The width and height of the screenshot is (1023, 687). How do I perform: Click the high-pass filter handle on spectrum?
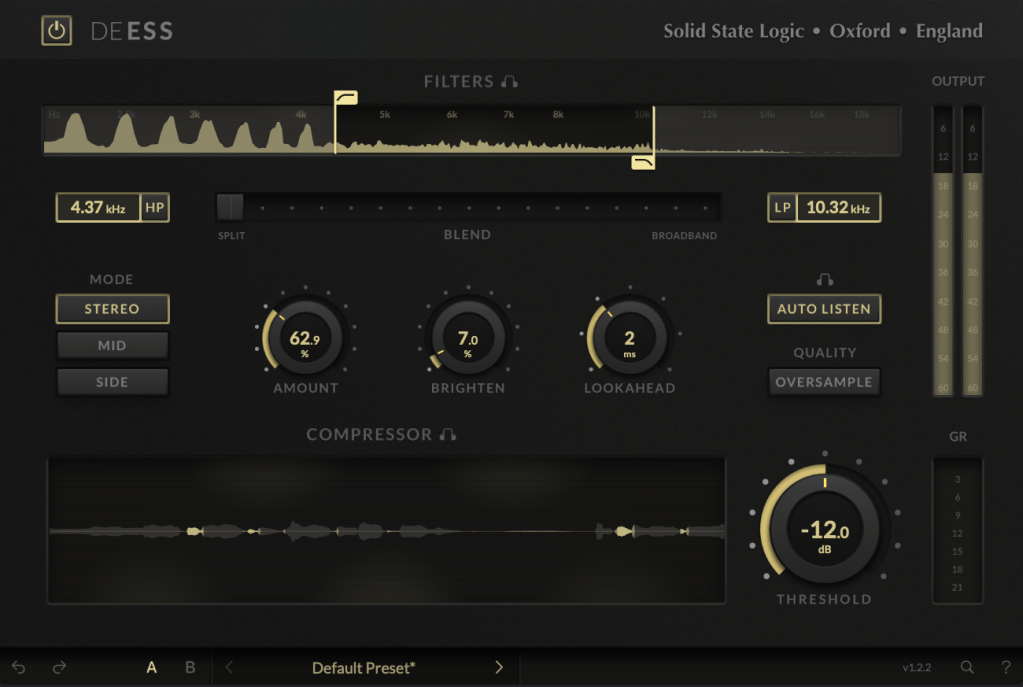tap(346, 98)
